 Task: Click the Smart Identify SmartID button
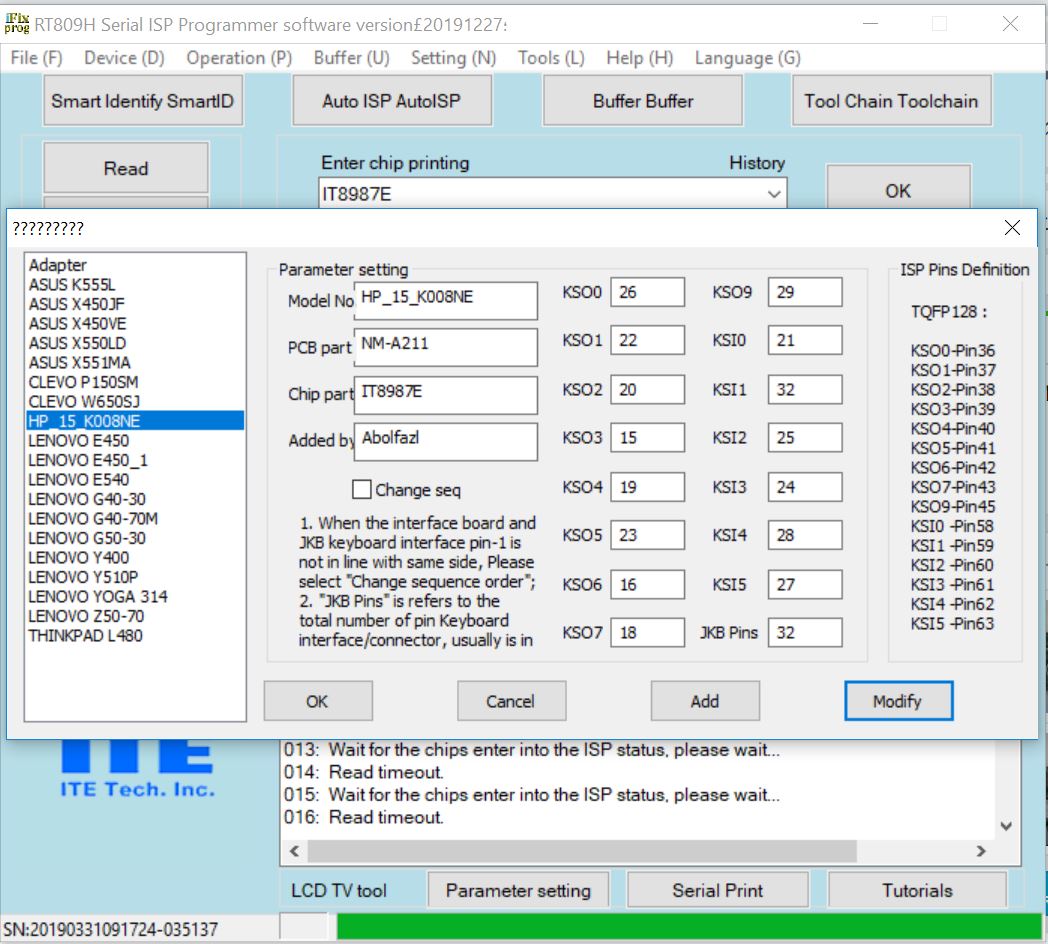(142, 101)
